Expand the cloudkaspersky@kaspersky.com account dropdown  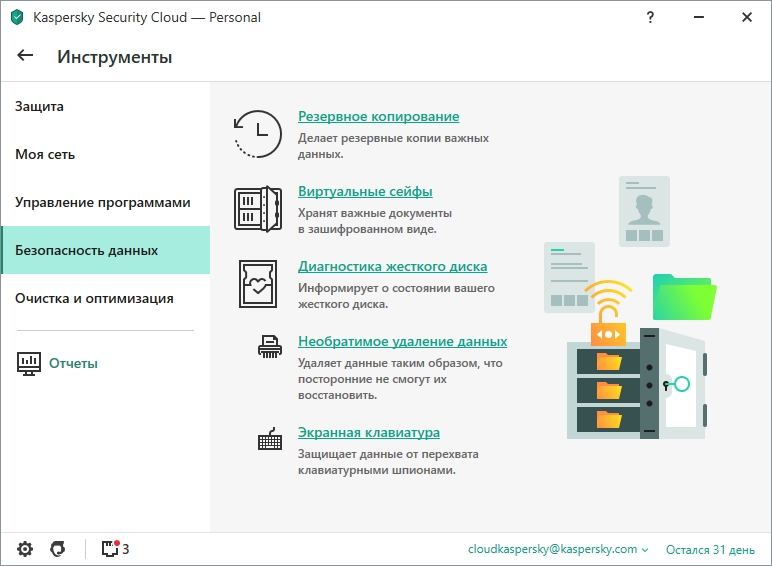pyautogui.click(x=558, y=549)
